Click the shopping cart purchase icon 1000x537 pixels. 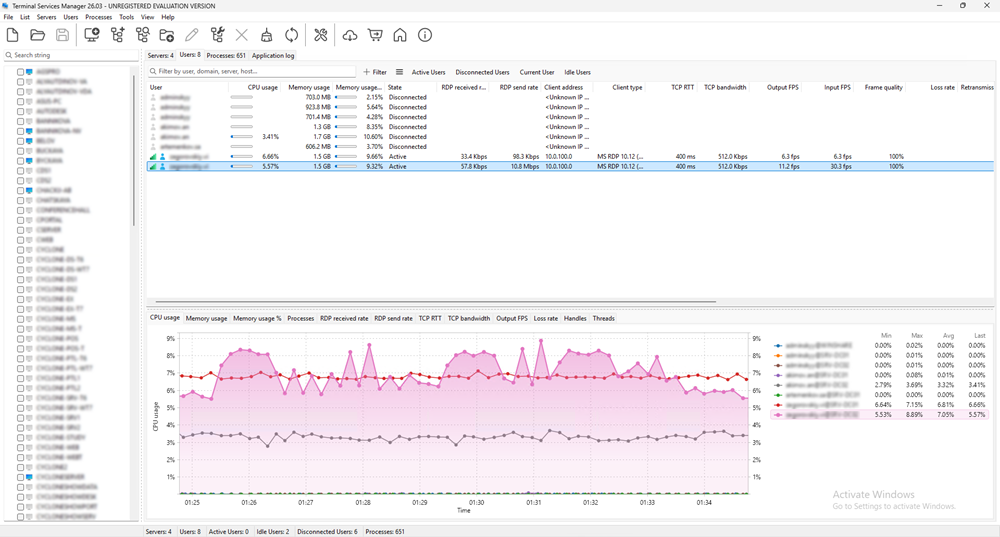(x=375, y=36)
